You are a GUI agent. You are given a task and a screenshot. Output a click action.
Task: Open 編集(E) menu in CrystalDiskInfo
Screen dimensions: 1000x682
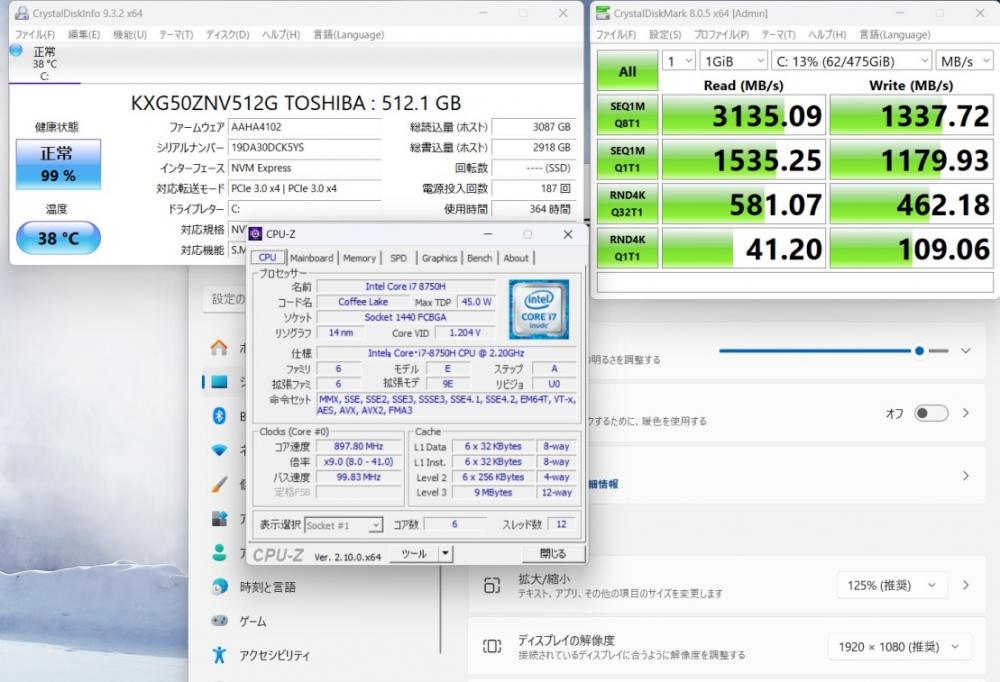(x=84, y=34)
